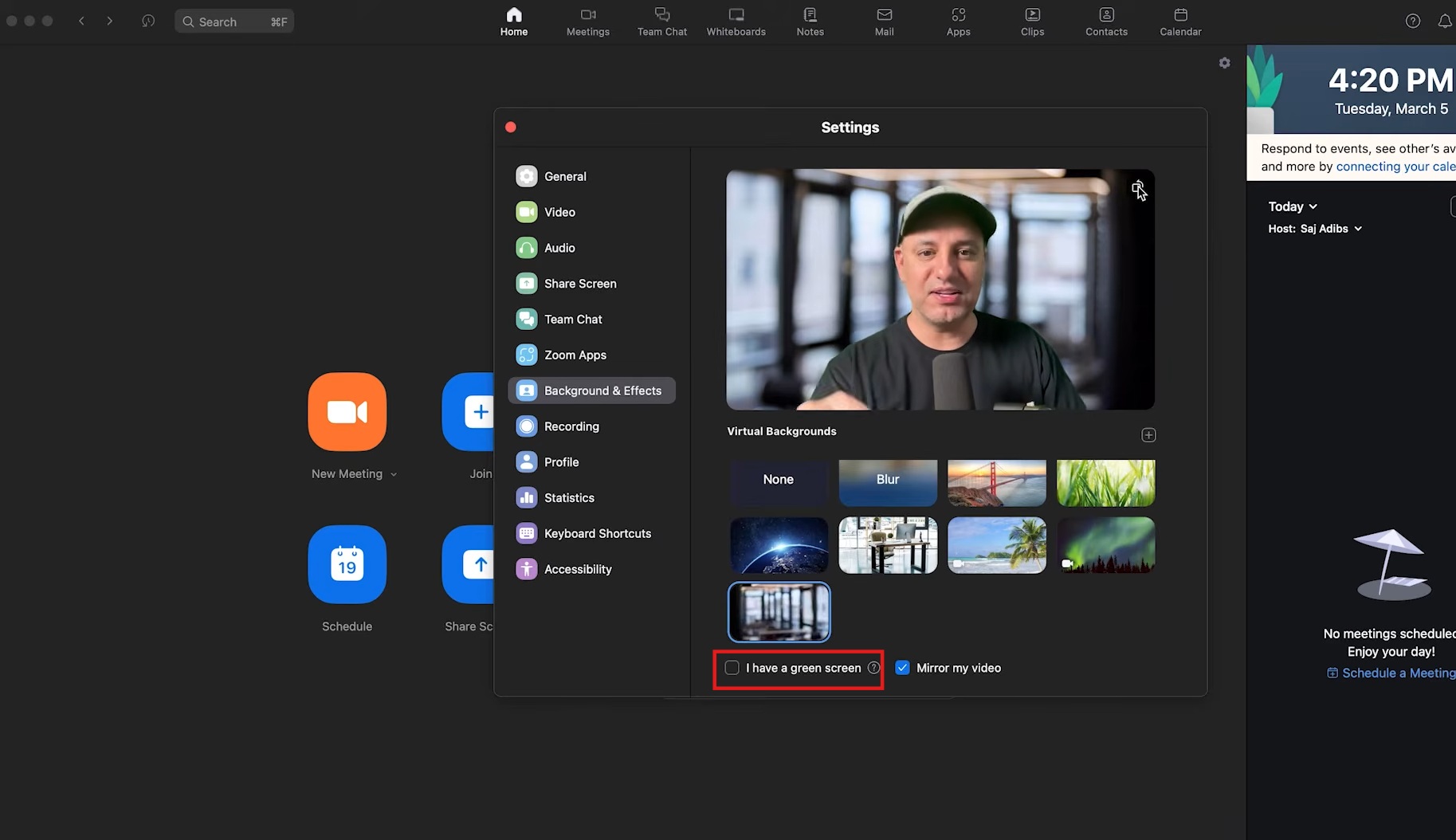1456x840 pixels.
Task: Click the orange New Meeting camera icon
Action: (347, 411)
